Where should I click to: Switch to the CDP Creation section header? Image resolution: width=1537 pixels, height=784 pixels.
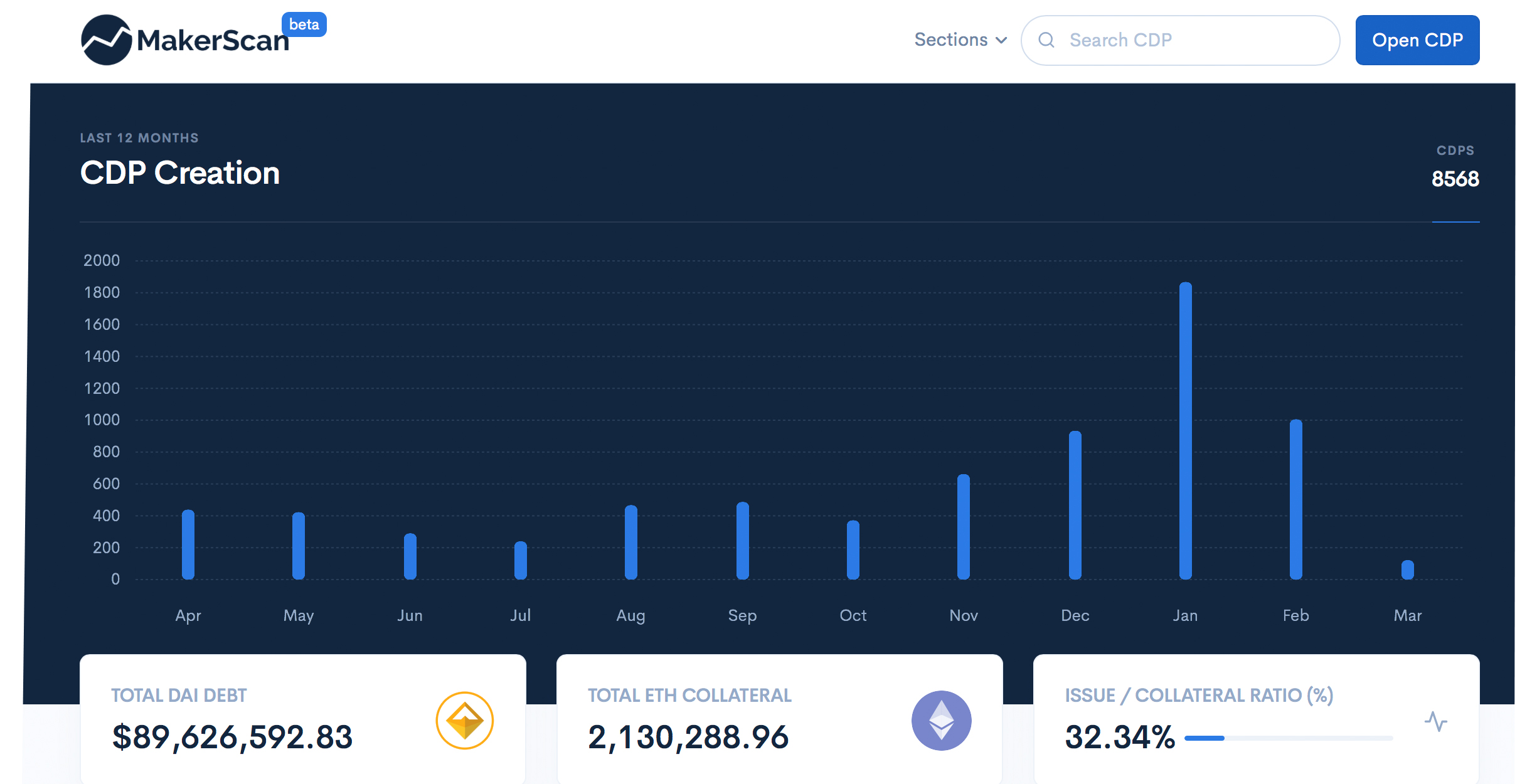coord(180,172)
